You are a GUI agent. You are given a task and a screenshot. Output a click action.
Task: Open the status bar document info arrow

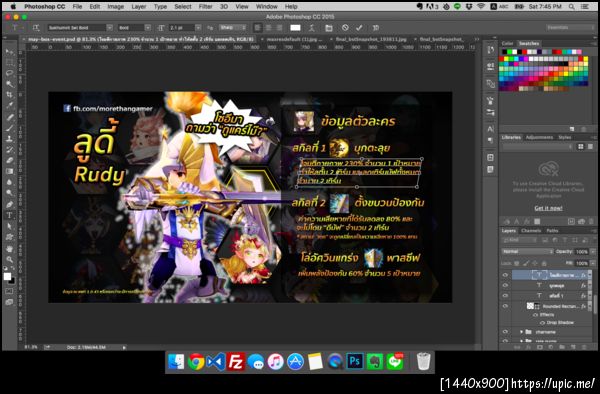coord(124,347)
